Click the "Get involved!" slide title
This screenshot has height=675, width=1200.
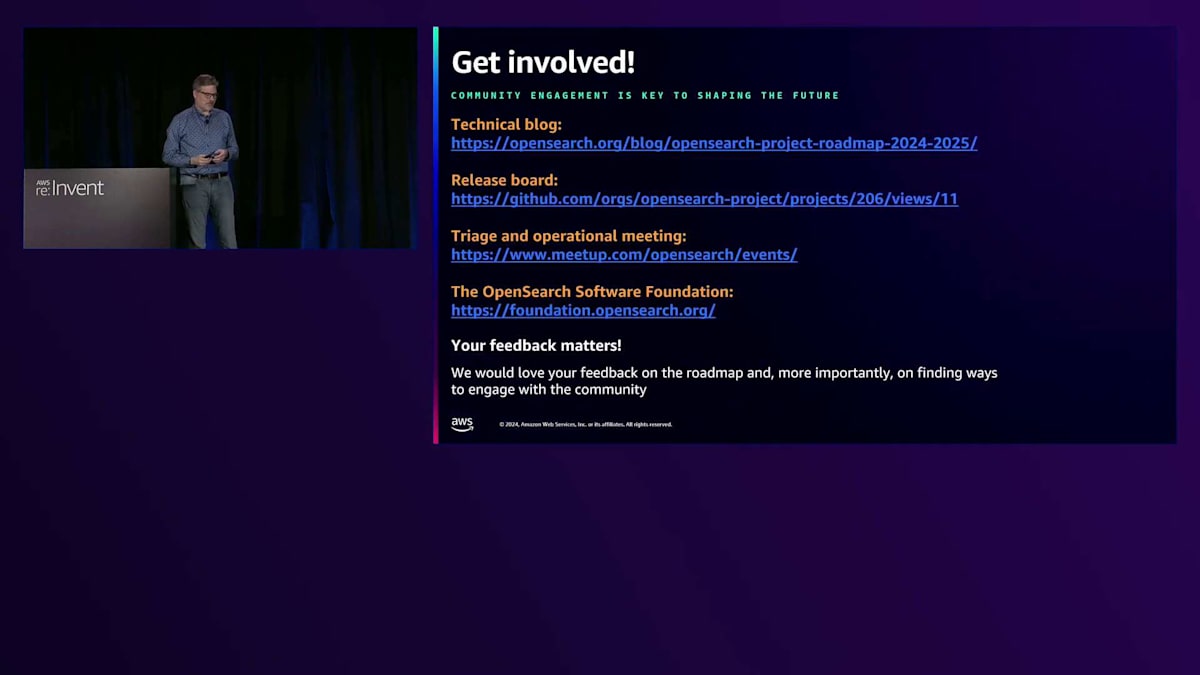pyautogui.click(x=543, y=62)
